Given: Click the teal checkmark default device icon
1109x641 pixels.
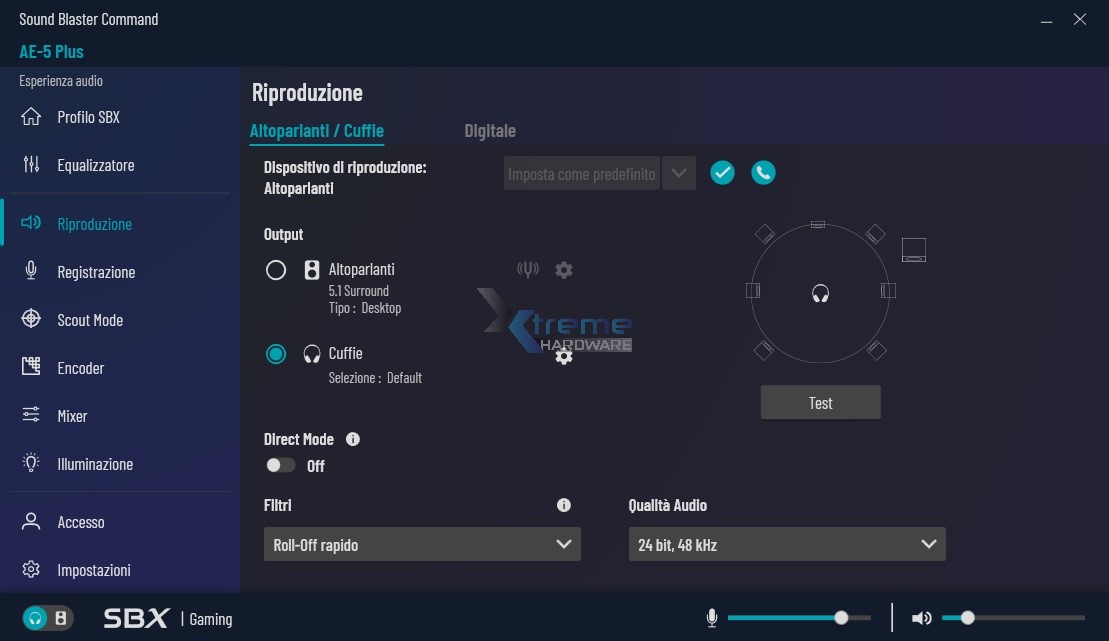Looking at the screenshot, I should (x=722, y=173).
